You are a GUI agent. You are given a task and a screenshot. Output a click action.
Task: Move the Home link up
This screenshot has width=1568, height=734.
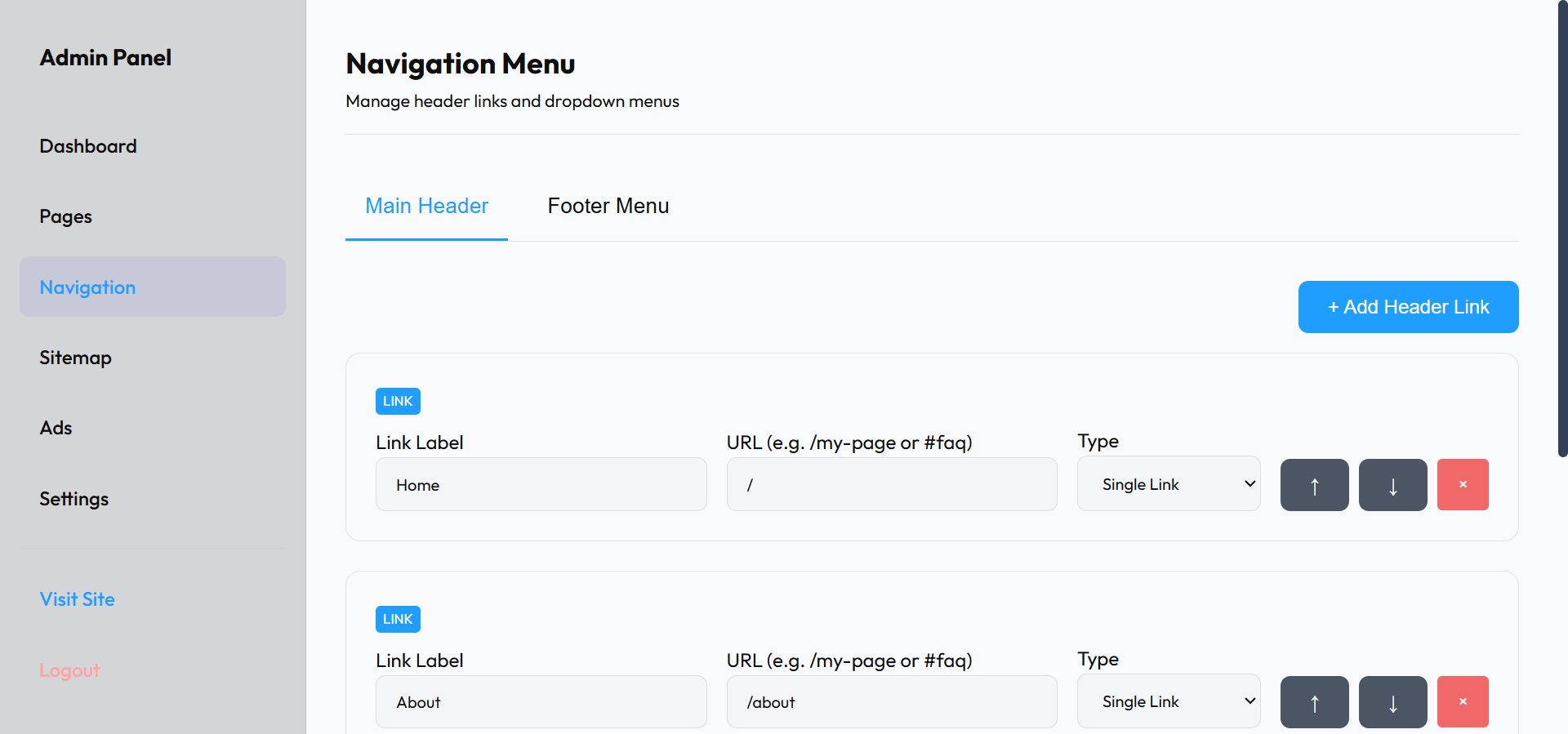[x=1314, y=485]
